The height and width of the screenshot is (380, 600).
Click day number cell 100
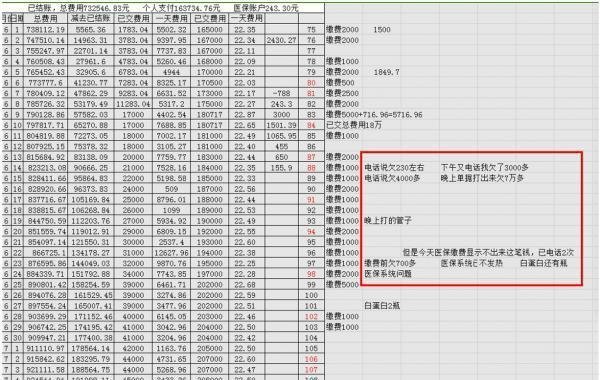(x=311, y=295)
